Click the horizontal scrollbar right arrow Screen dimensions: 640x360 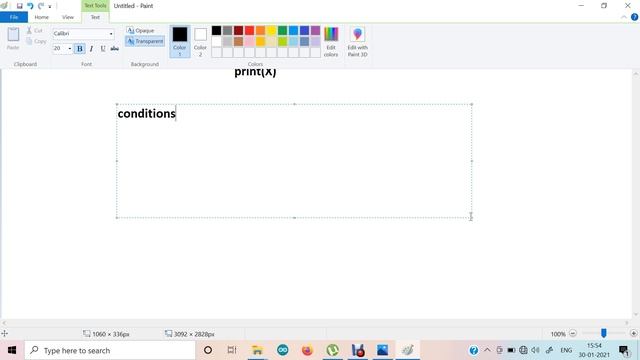(x=627, y=323)
